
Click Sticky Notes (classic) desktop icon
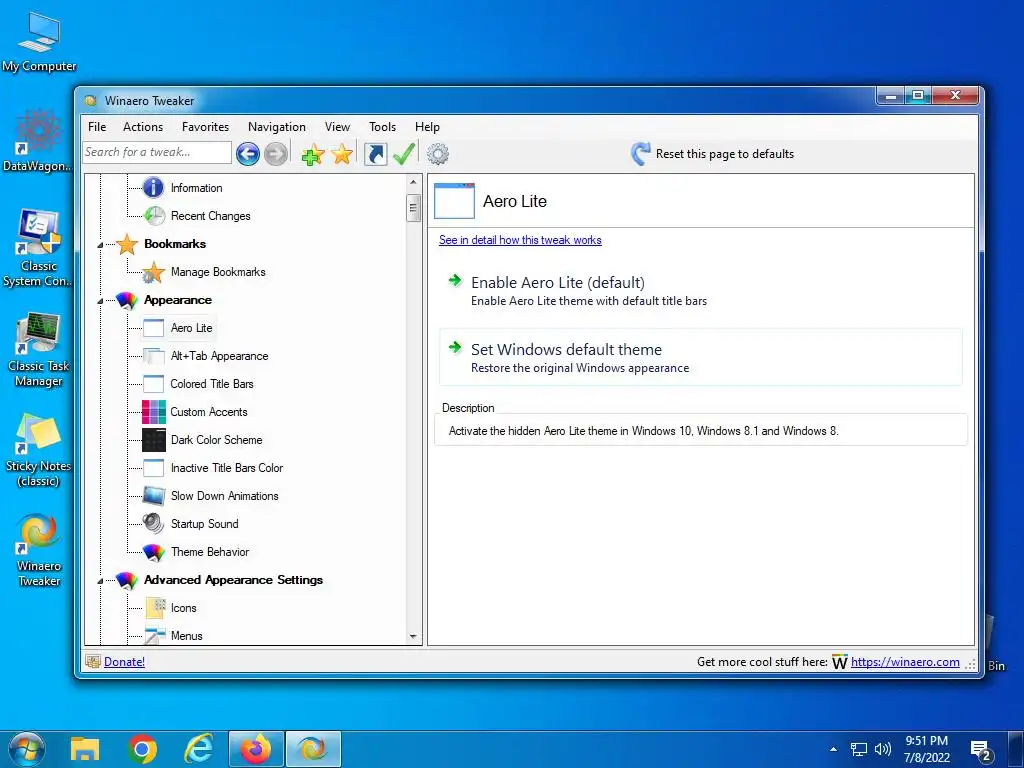pyautogui.click(x=39, y=450)
